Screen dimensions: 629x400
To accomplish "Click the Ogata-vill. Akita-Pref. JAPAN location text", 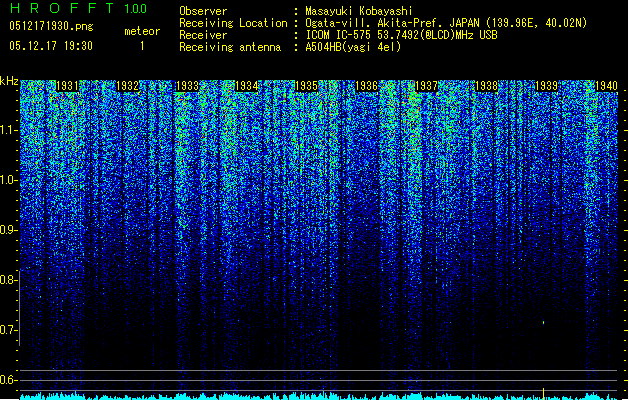I will (446, 23).
